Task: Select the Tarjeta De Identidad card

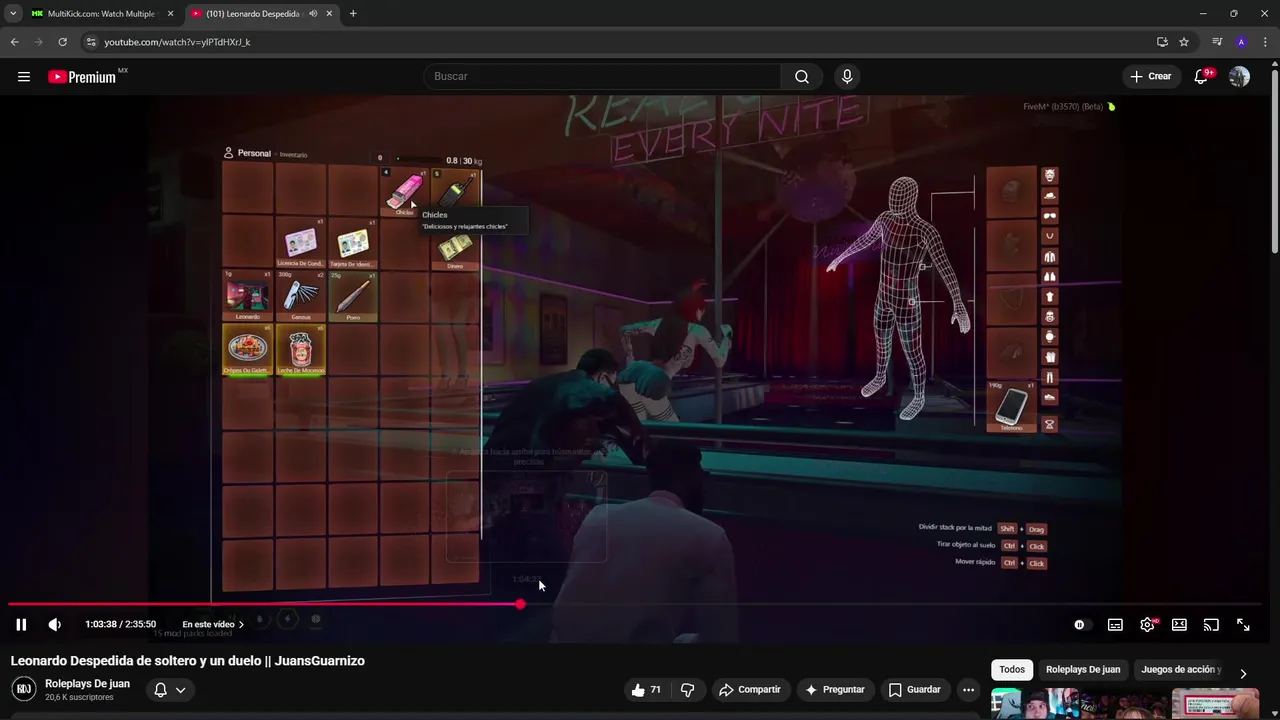Action: point(352,244)
